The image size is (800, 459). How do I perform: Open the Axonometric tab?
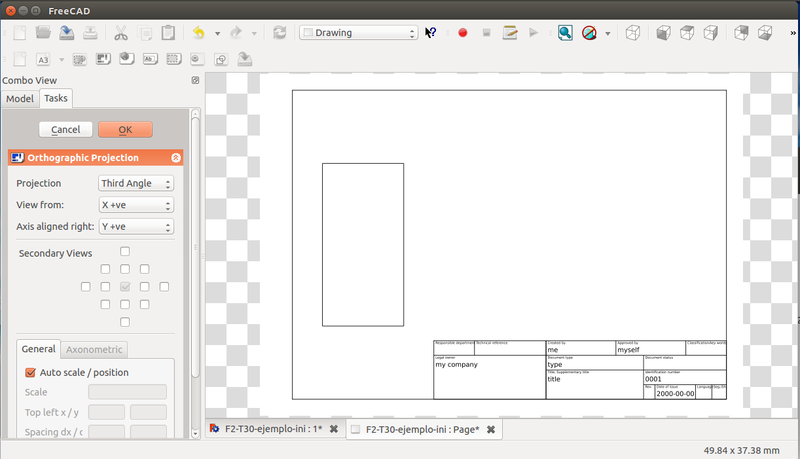[94, 350]
